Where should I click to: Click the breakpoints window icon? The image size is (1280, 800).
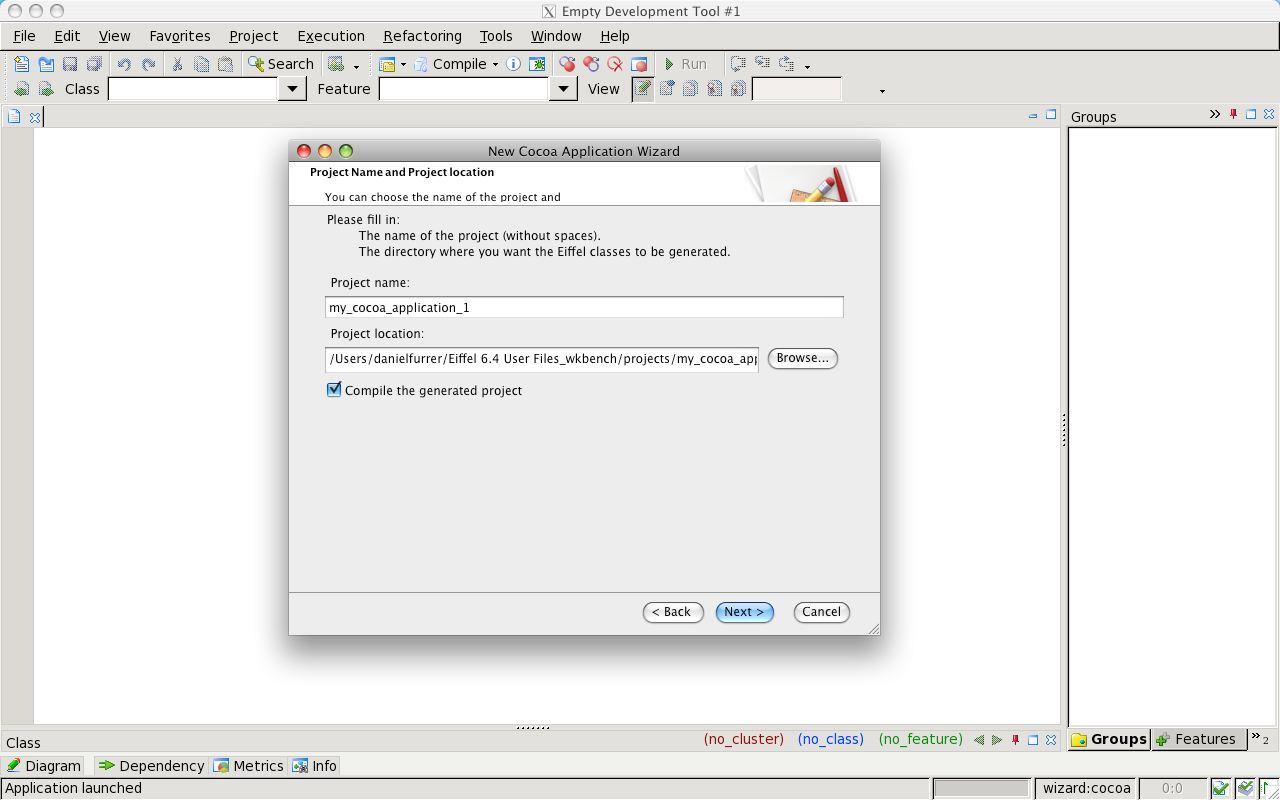click(639, 64)
